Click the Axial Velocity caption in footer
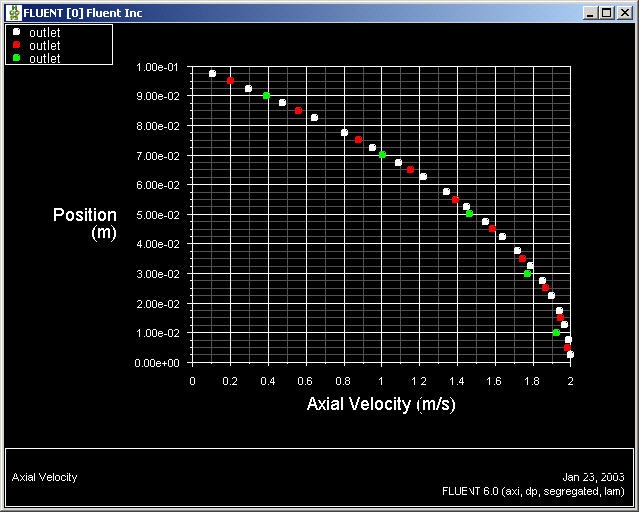 pyautogui.click(x=44, y=477)
